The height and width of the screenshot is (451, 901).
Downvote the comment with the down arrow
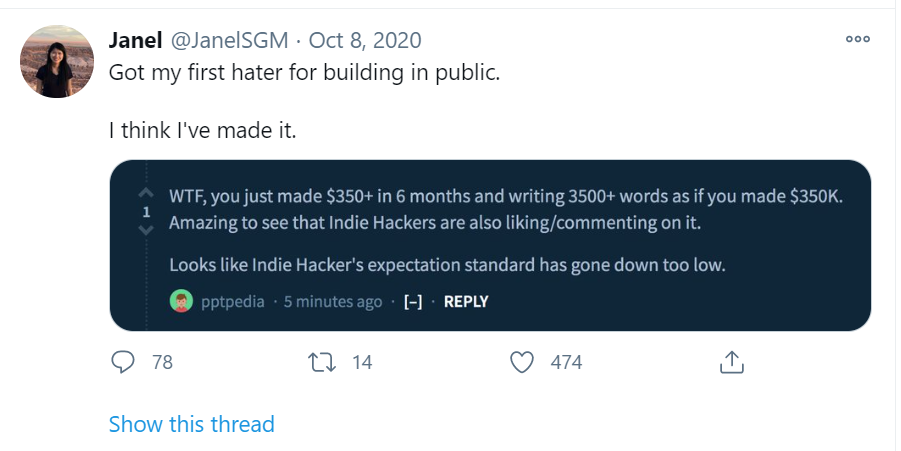(x=146, y=230)
